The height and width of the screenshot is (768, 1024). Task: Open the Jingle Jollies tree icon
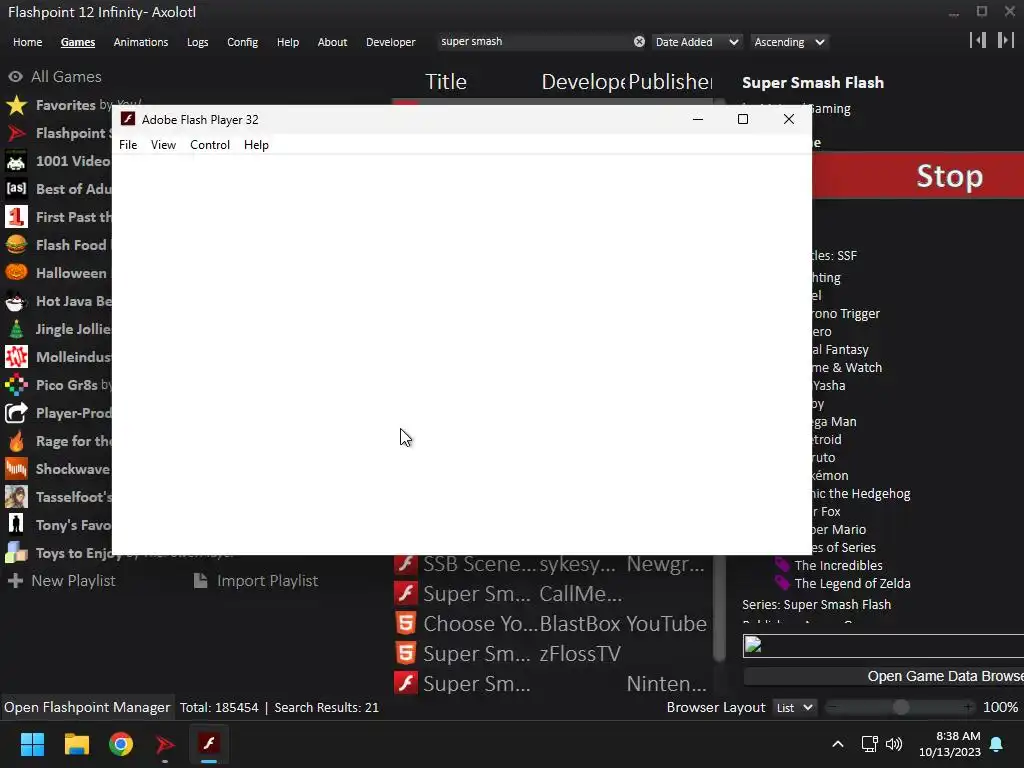tap(16, 329)
